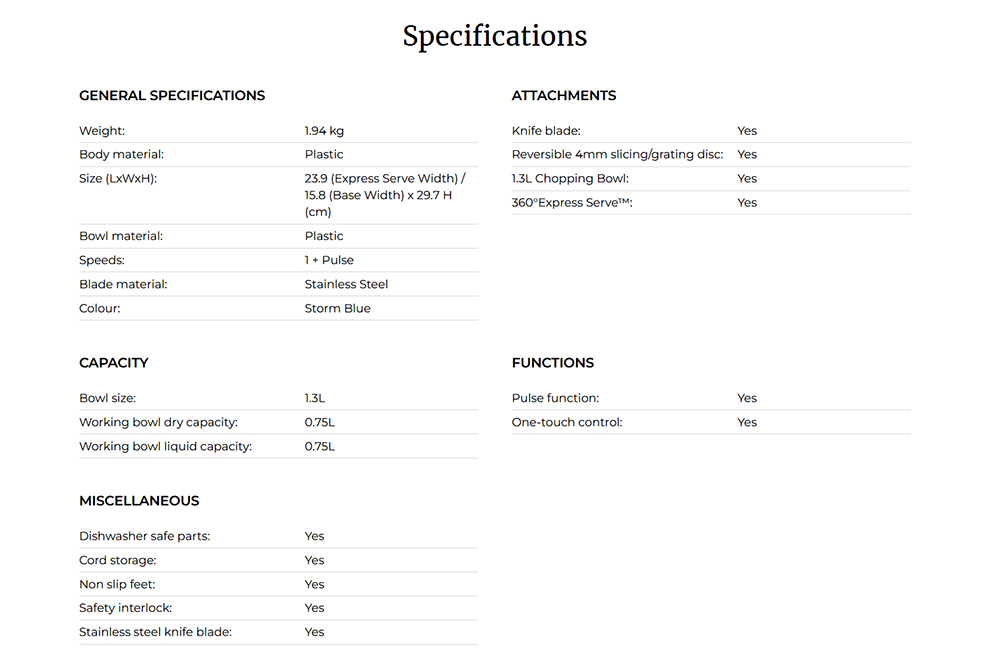995x657 pixels.
Task: Click the Specifications page title
Action: point(495,37)
